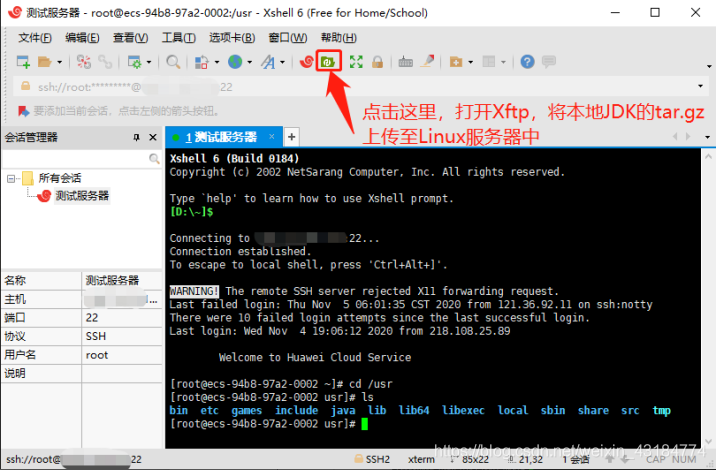Click the new folder plus toolbar icon
The width and height of the screenshot is (716, 470).
[x=456, y=62]
